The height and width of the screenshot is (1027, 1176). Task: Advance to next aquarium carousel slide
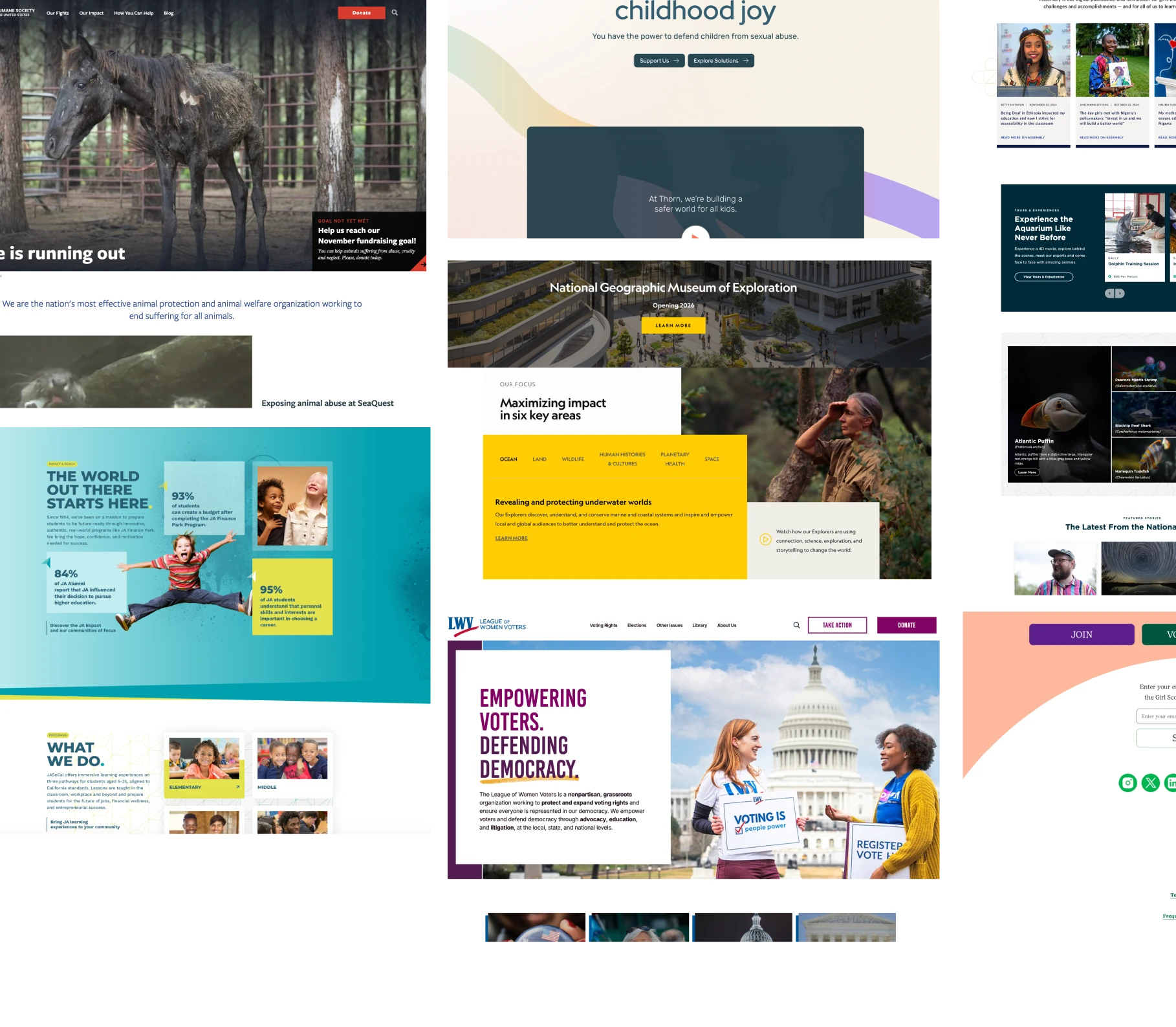(x=1120, y=294)
